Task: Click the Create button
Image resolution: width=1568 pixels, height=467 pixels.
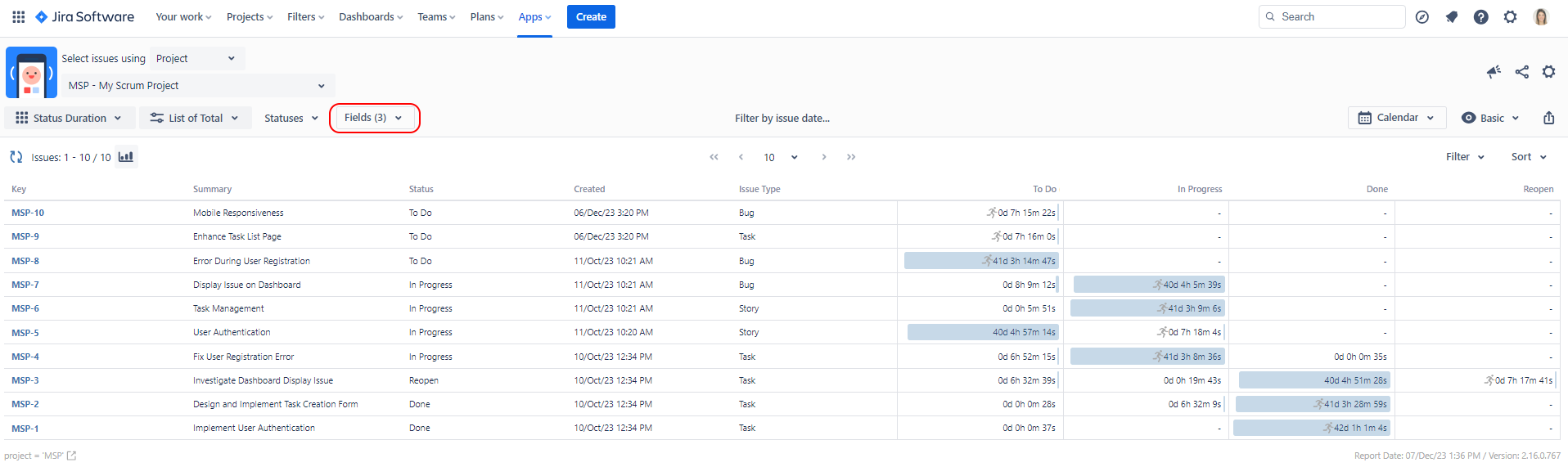Action: point(591,16)
